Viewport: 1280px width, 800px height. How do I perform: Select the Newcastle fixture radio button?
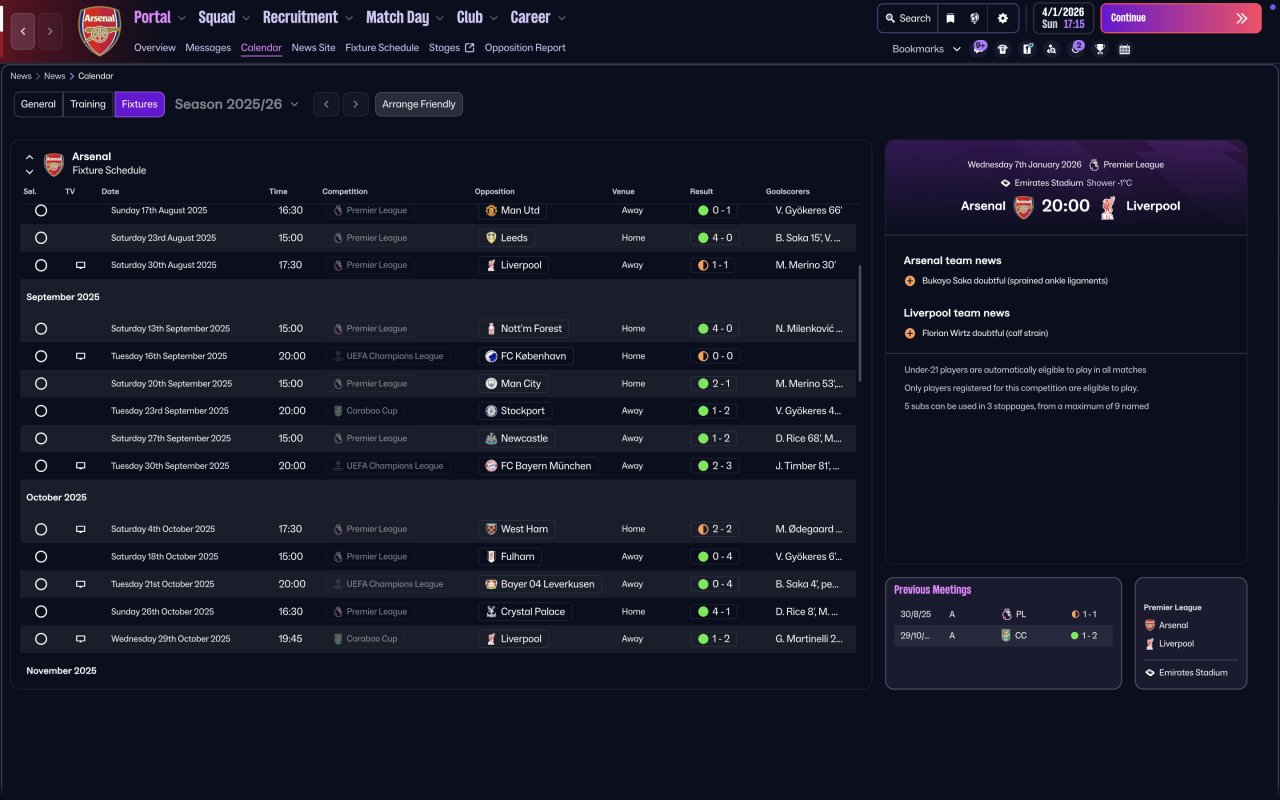(x=41, y=438)
